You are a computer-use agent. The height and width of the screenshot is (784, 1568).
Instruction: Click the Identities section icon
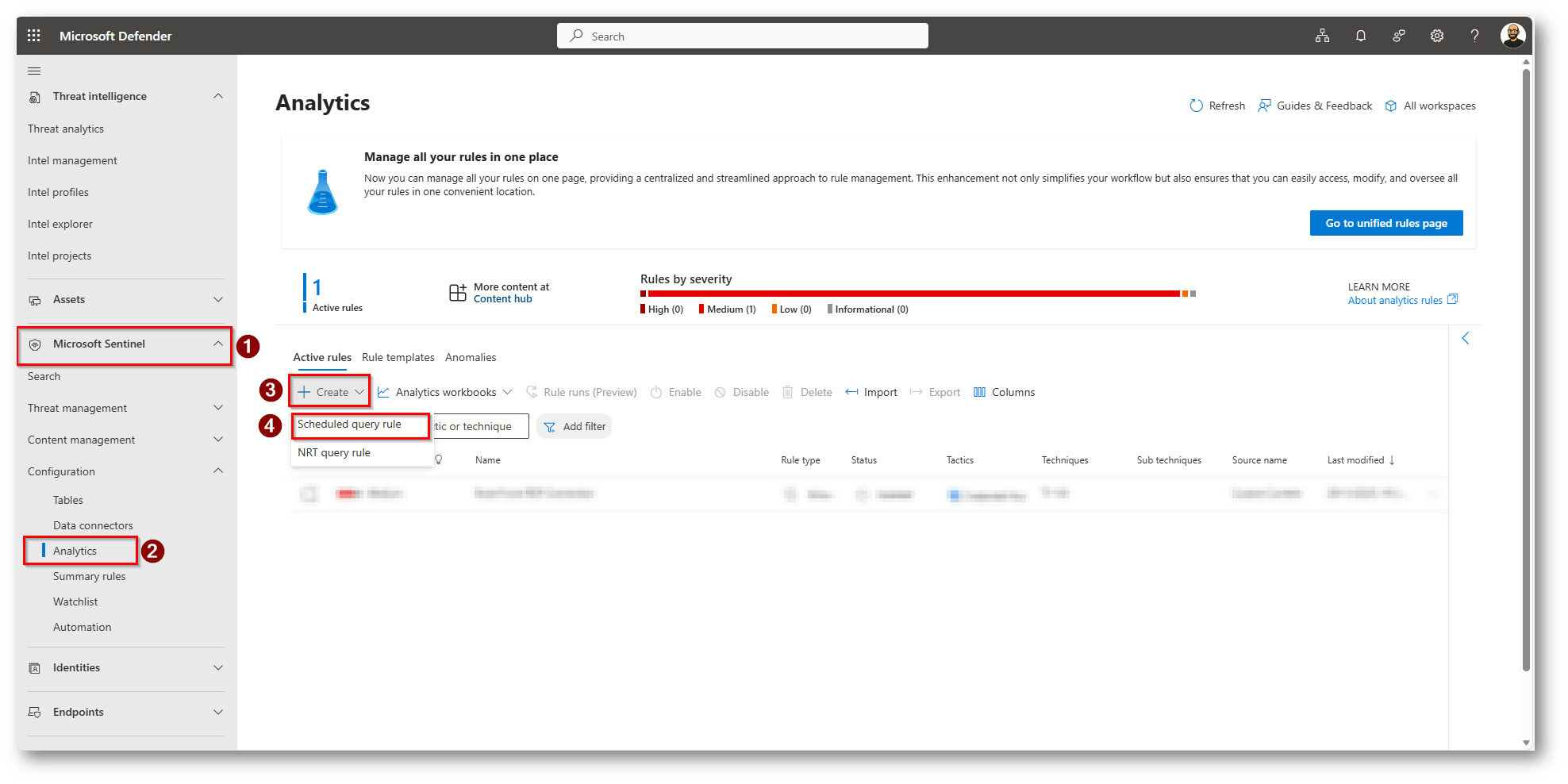(35, 668)
